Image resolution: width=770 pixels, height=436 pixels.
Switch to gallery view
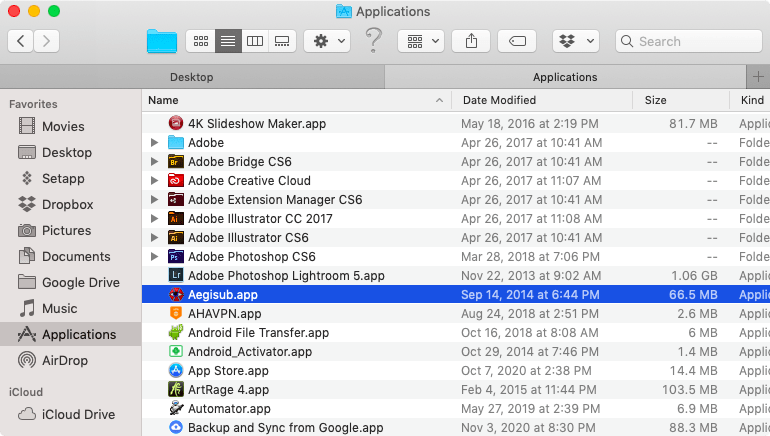click(282, 41)
